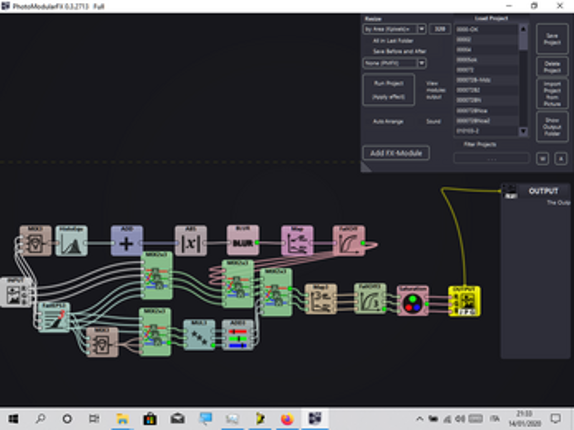Select the yellow OUTPUT node
Screen dimensions: 574x430
coord(464,301)
